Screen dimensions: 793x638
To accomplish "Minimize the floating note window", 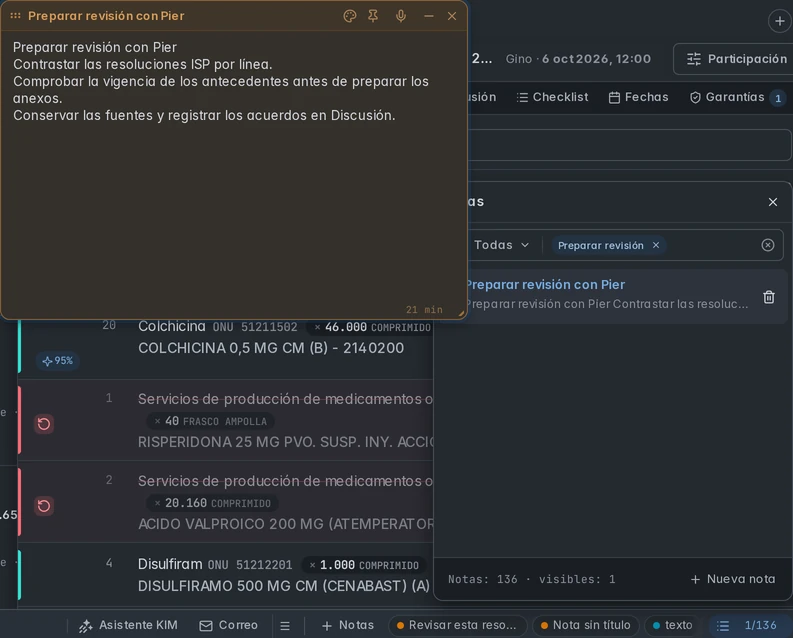I will (429, 16).
